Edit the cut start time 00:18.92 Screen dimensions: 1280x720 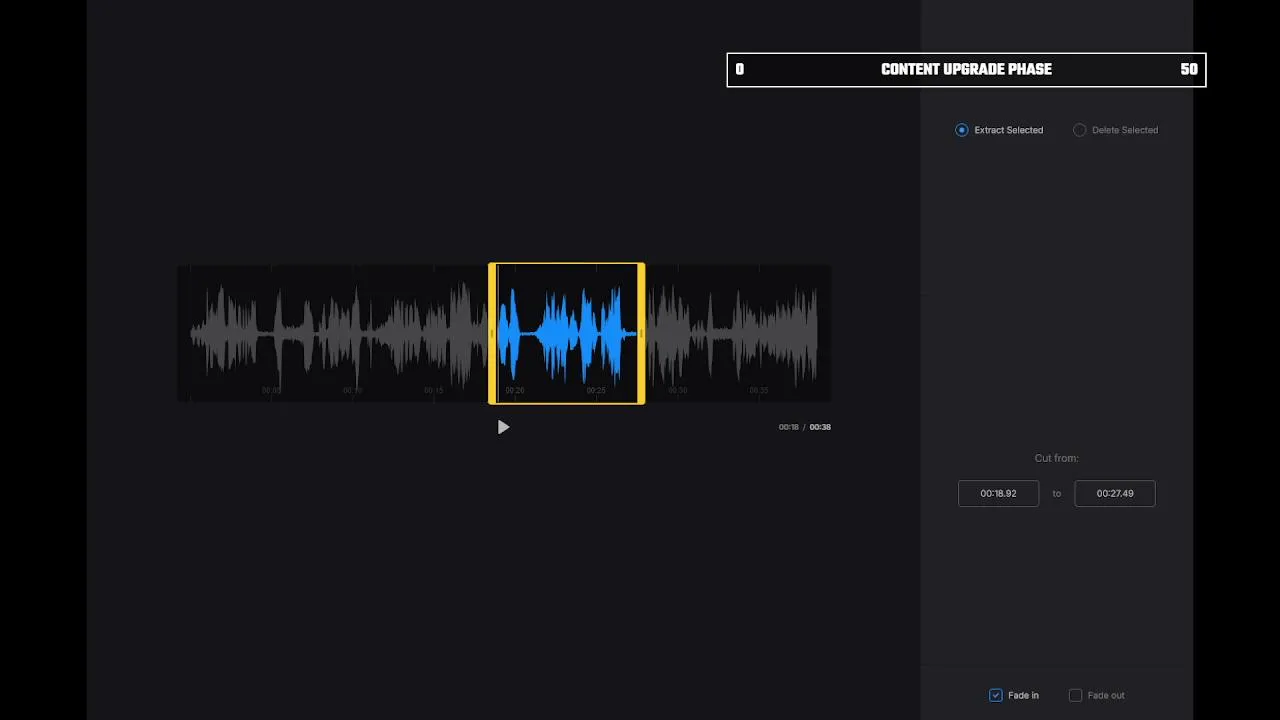click(998, 493)
